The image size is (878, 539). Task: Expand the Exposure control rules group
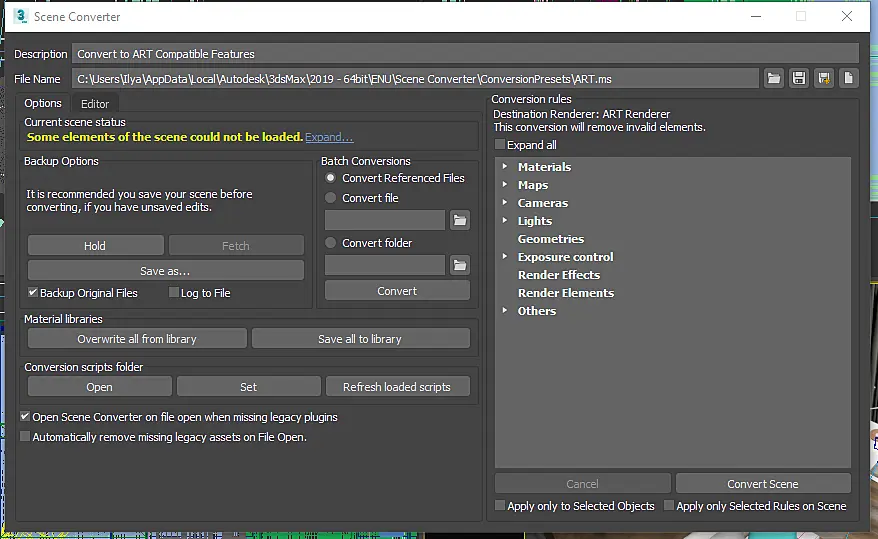[505, 256]
